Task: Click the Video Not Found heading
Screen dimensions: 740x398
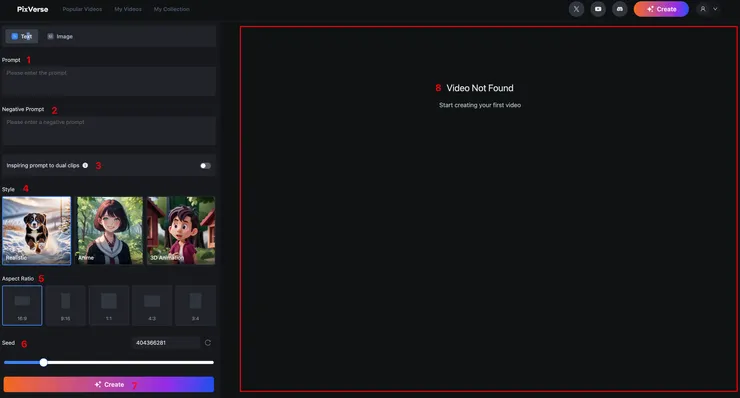Action: coord(480,88)
